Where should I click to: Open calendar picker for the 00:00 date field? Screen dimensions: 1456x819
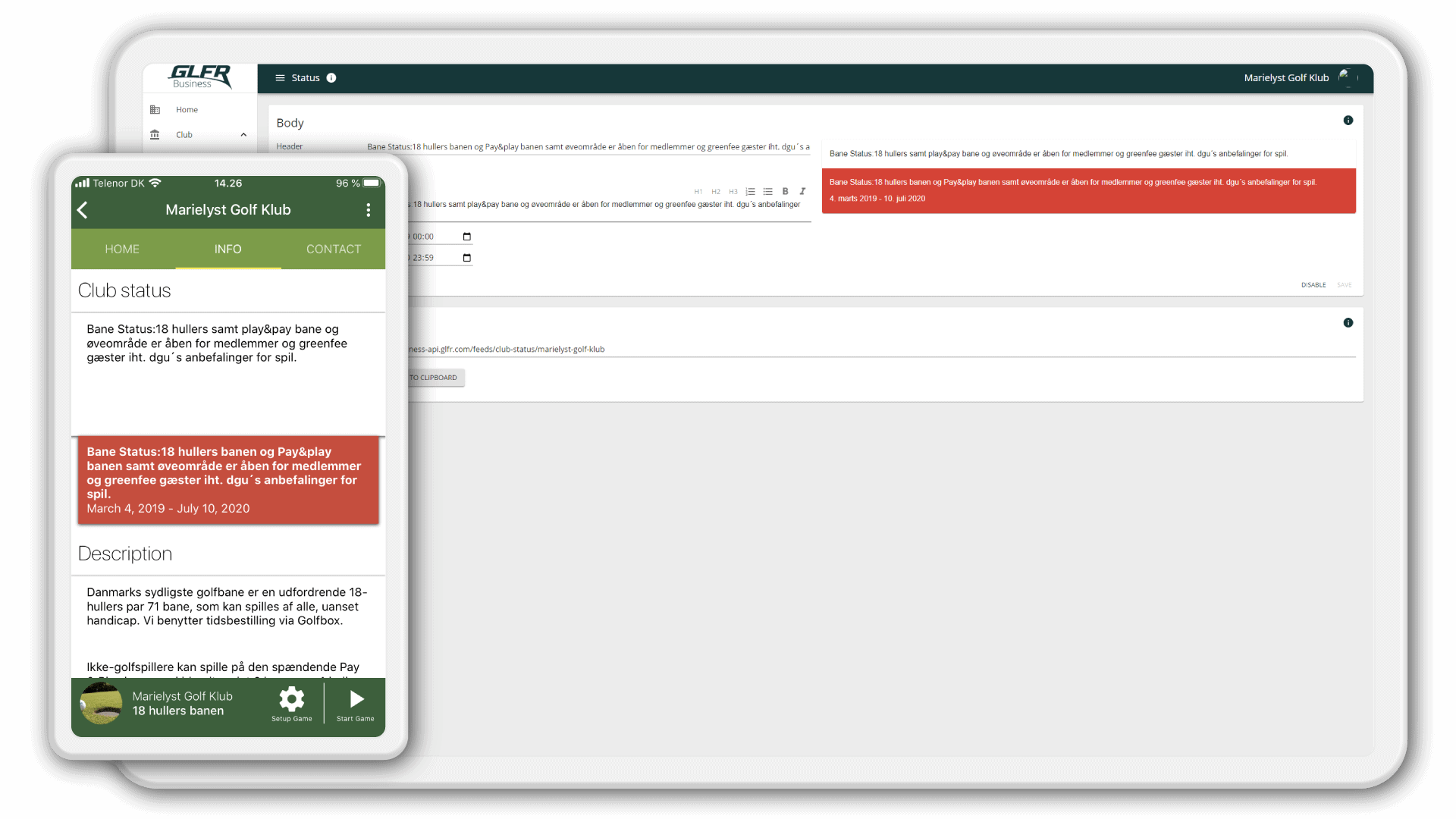pos(467,237)
